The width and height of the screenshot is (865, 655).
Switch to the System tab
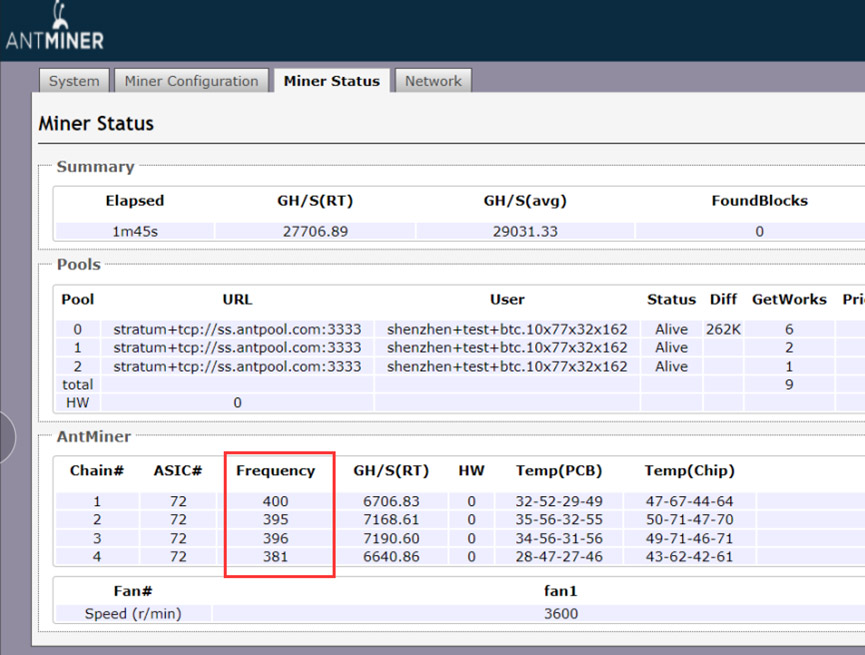73,81
